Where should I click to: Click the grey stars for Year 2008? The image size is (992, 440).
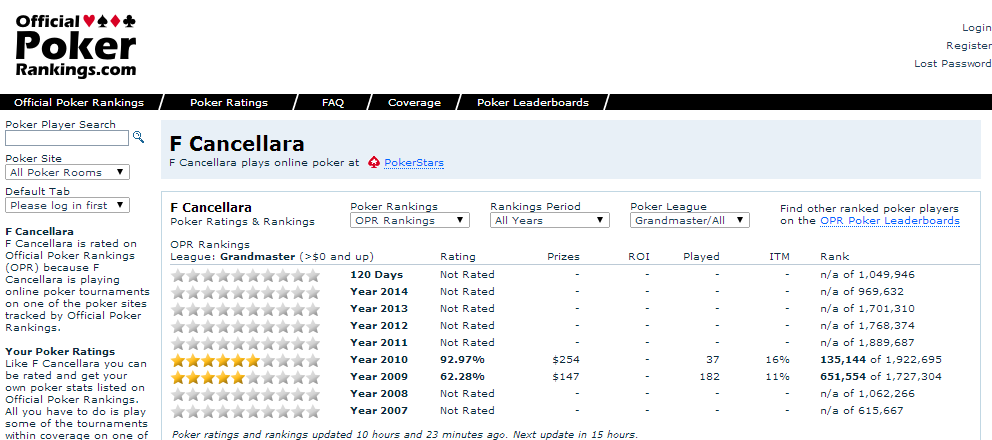246,394
